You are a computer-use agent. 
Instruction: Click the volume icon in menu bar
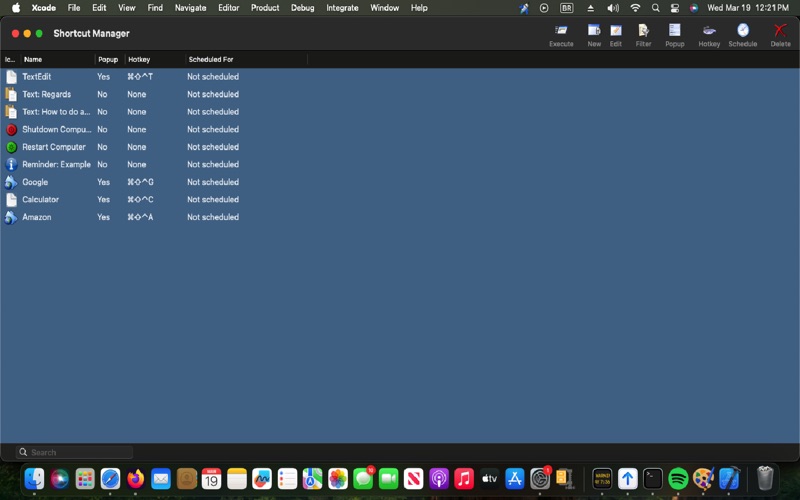[x=613, y=8]
